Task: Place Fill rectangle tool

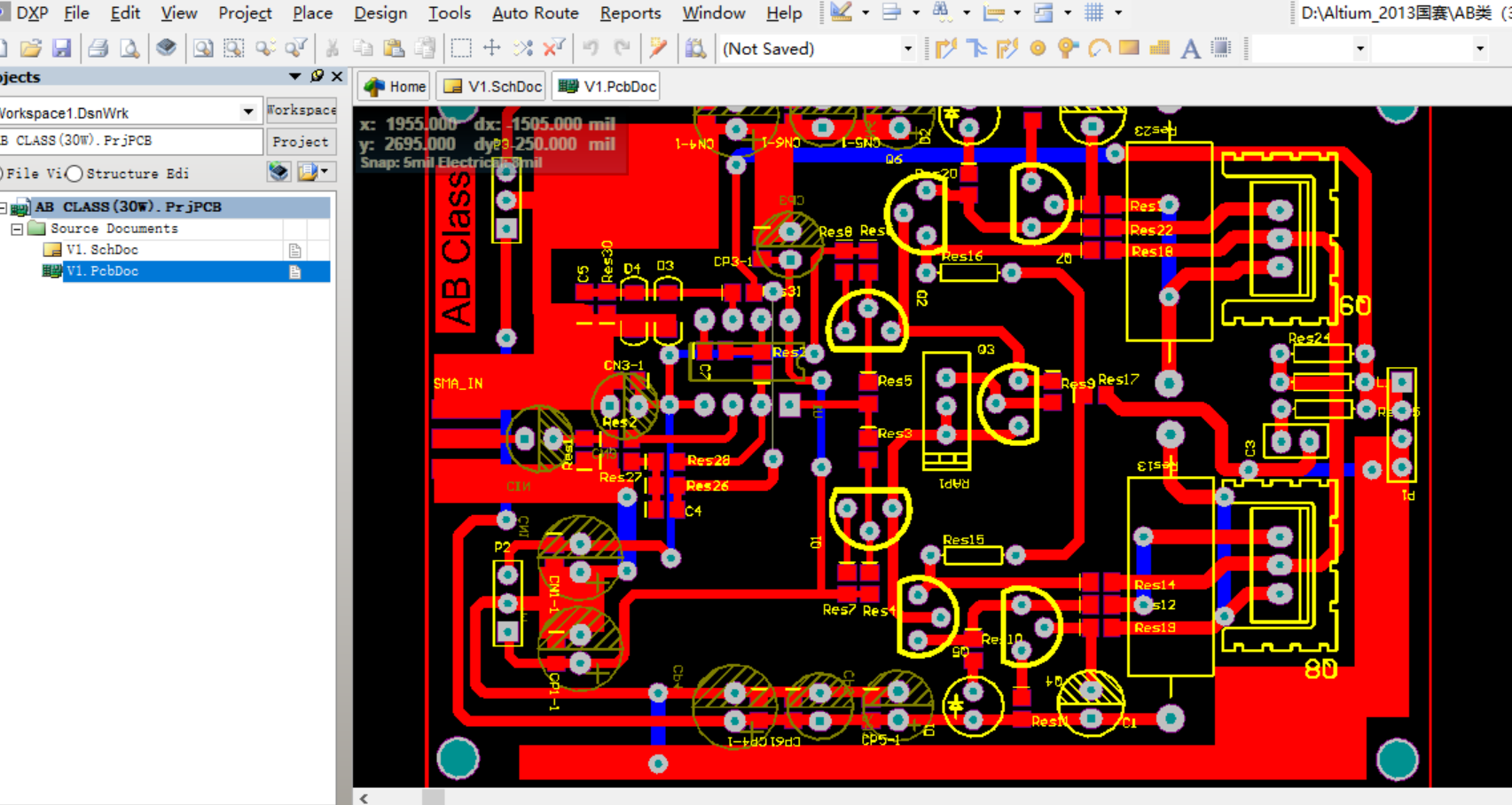Action: (1129, 48)
